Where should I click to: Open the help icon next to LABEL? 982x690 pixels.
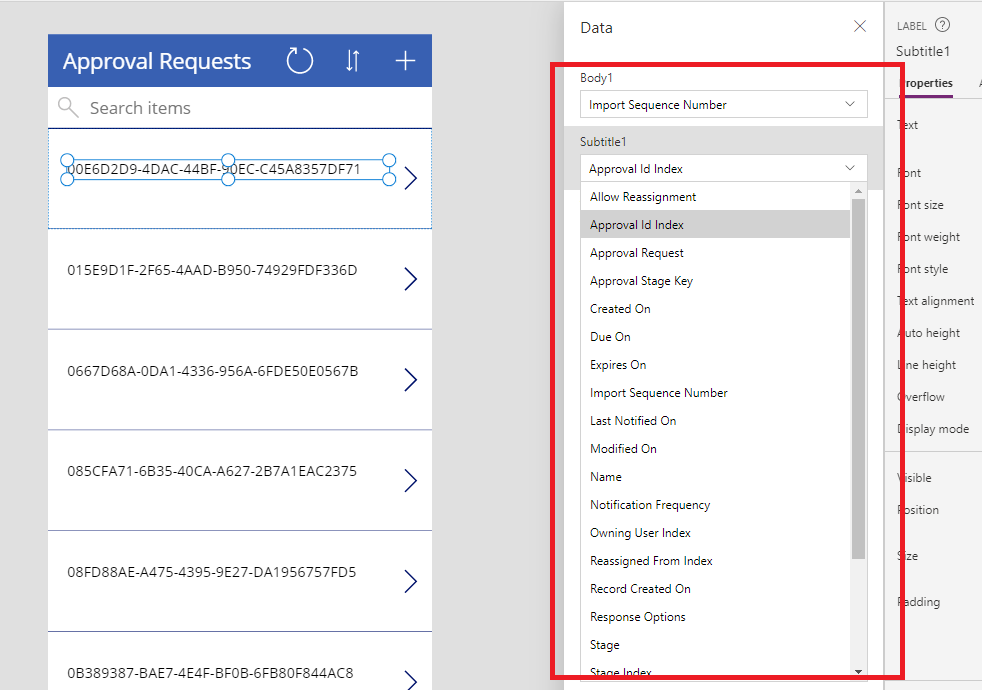pyautogui.click(x=942, y=25)
